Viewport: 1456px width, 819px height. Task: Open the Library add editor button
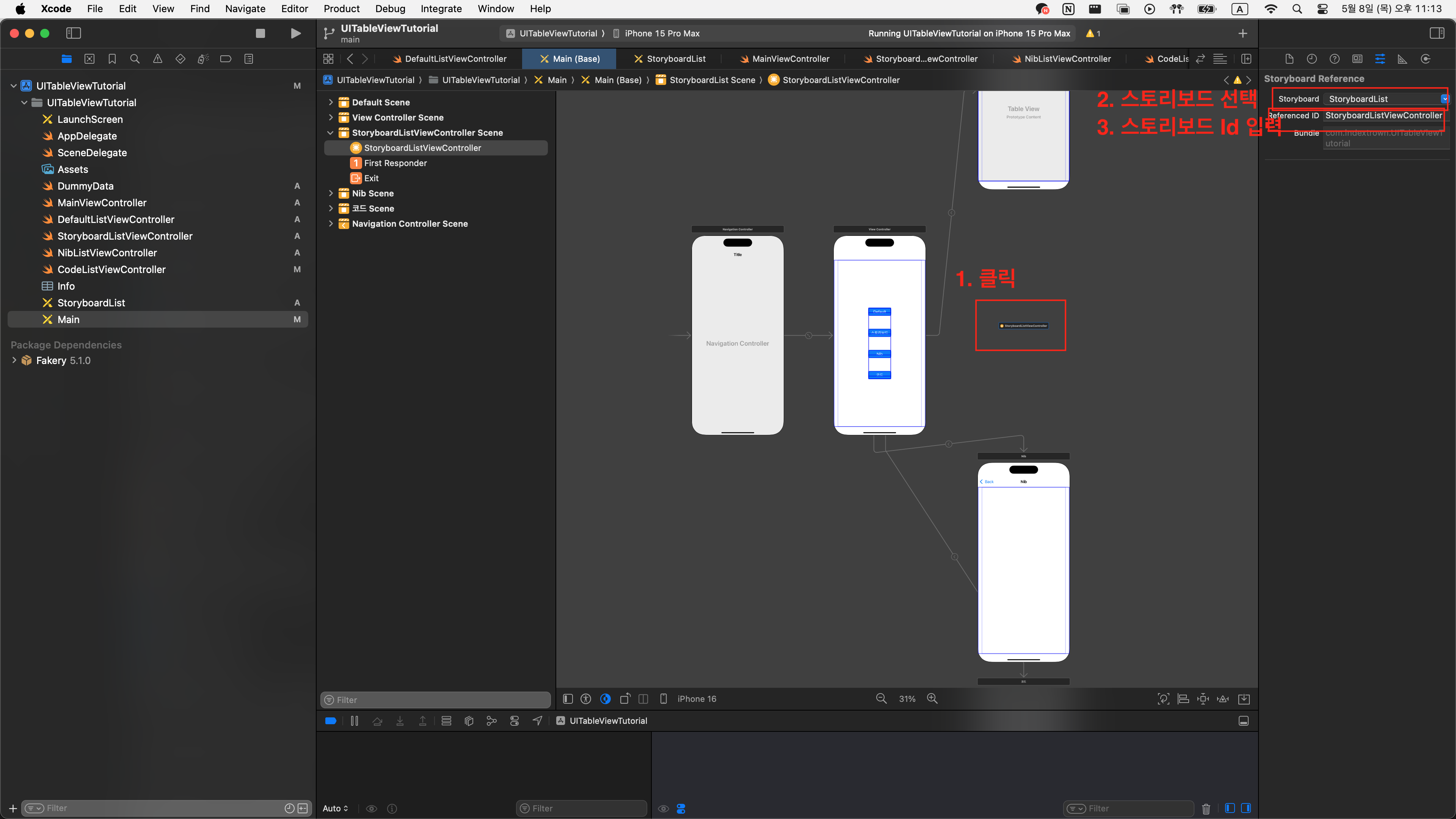tap(1246, 59)
